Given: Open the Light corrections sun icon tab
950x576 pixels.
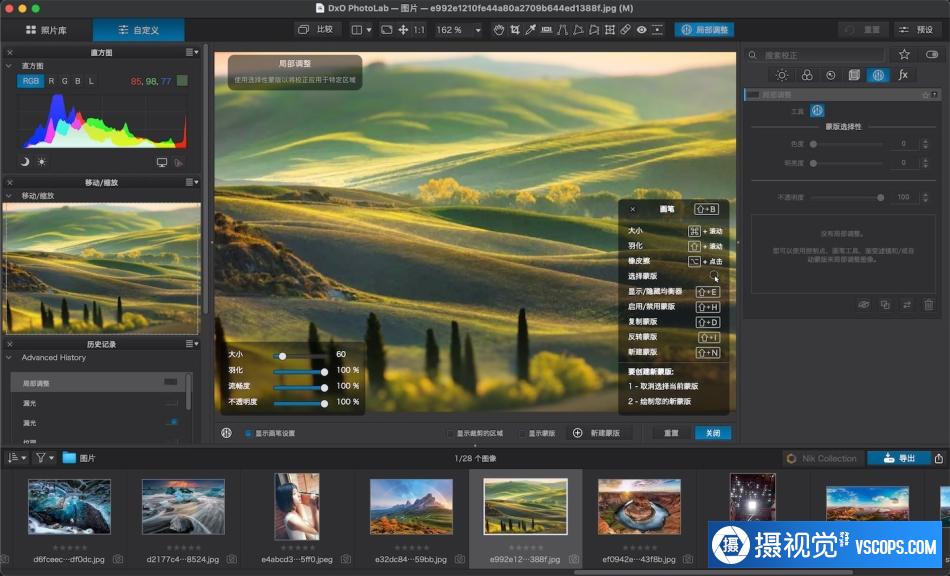Looking at the screenshot, I should [x=782, y=75].
